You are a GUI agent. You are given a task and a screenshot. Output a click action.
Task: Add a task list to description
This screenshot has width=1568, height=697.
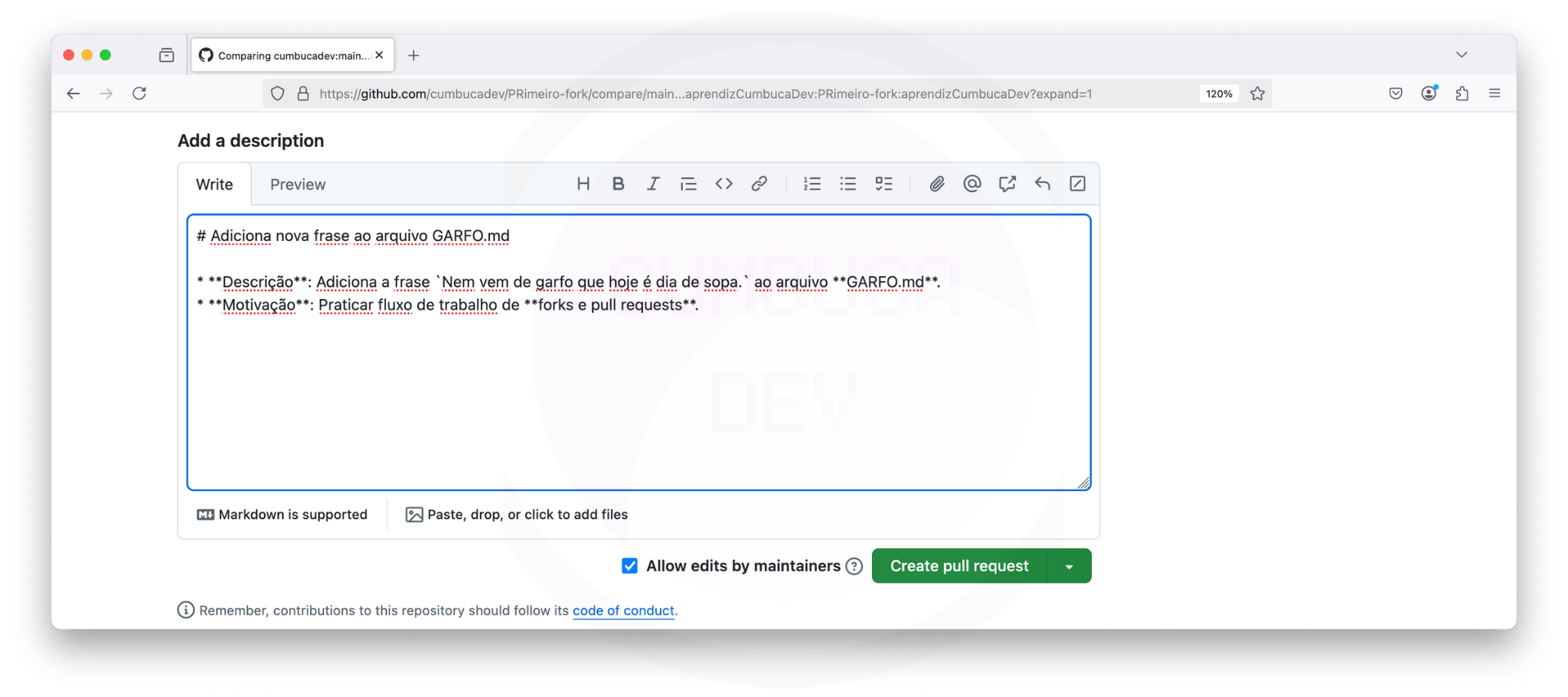point(884,184)
